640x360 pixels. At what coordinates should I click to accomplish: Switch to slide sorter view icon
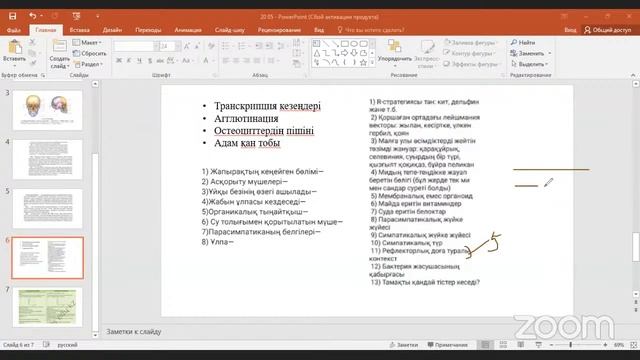pos(503,345)
